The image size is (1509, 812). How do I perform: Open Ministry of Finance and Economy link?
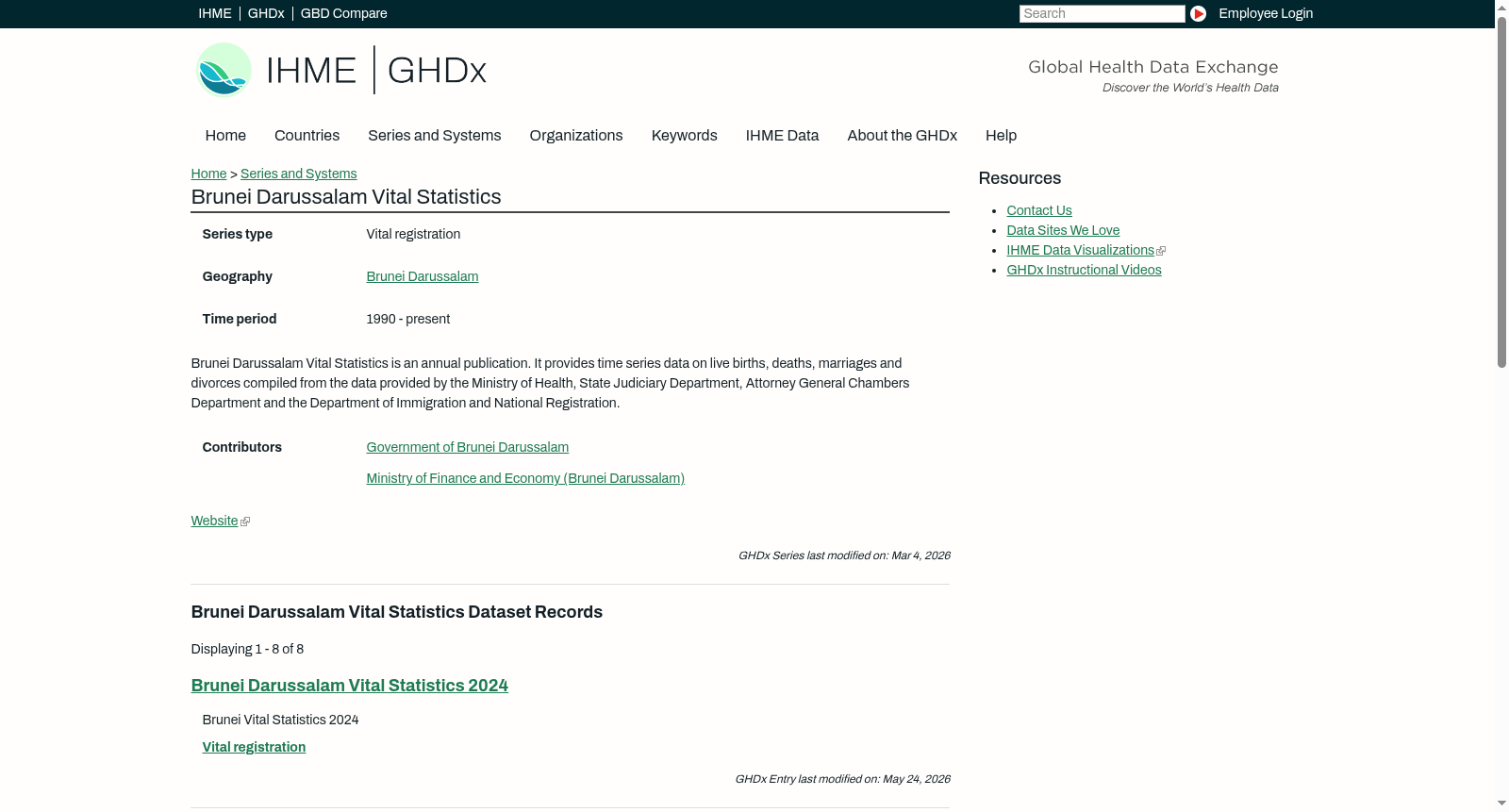click(x=525, y=478)
